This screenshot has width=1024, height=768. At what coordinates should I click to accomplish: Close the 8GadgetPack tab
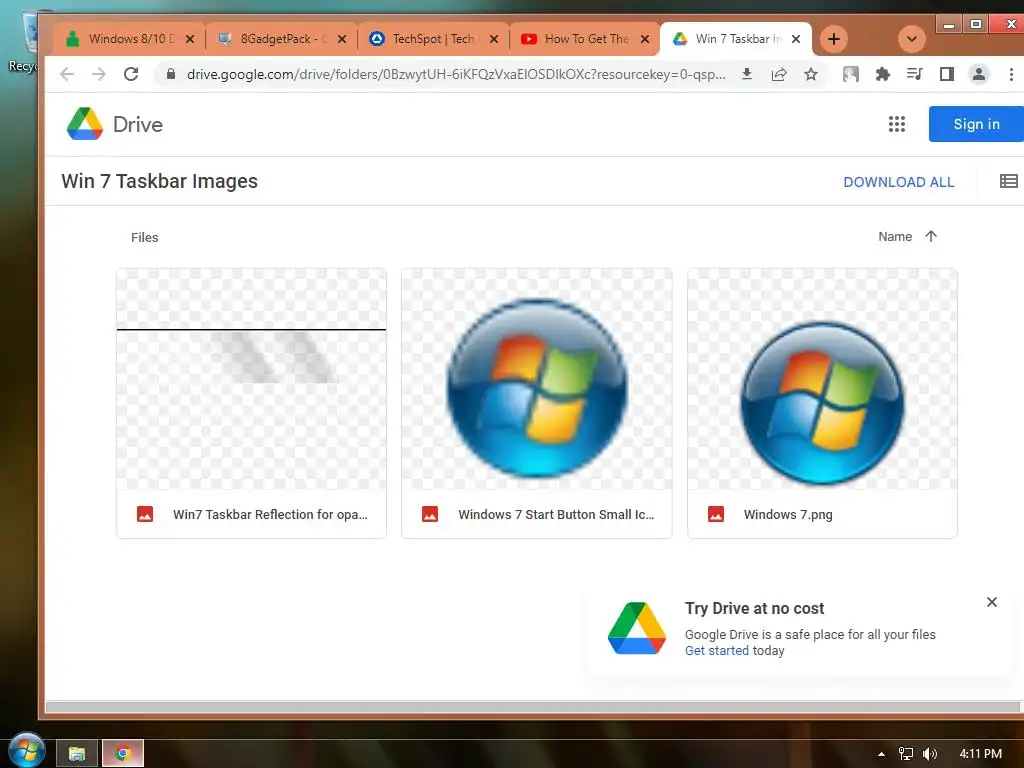click(342, 39)
